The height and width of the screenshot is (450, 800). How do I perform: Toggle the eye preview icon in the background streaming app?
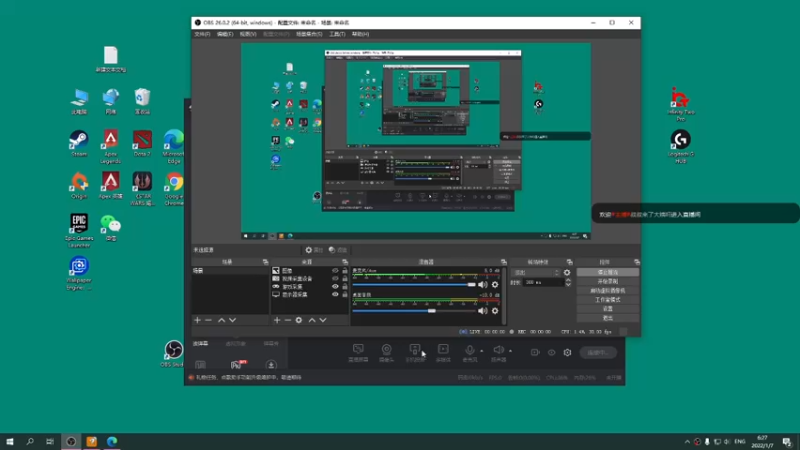point(552,353)
